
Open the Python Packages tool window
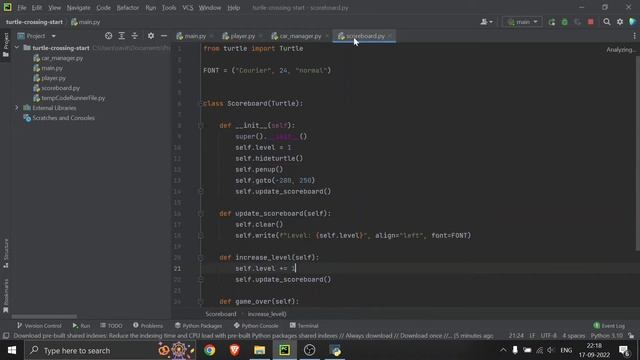click(198, 326)
